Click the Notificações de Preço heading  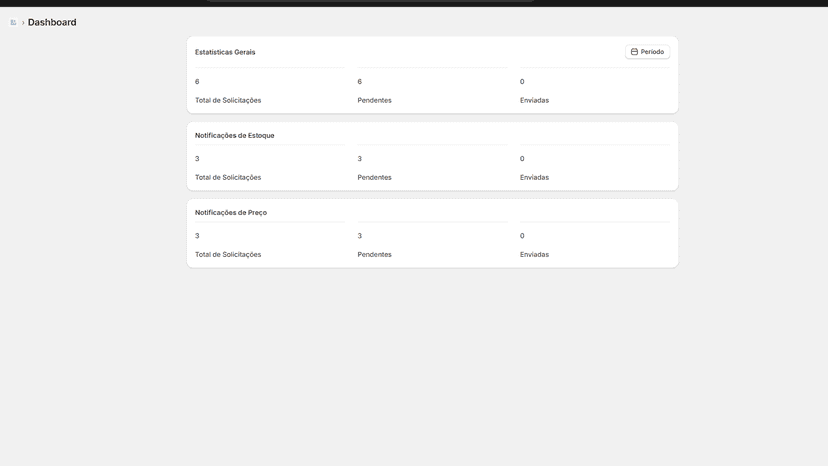231,213
